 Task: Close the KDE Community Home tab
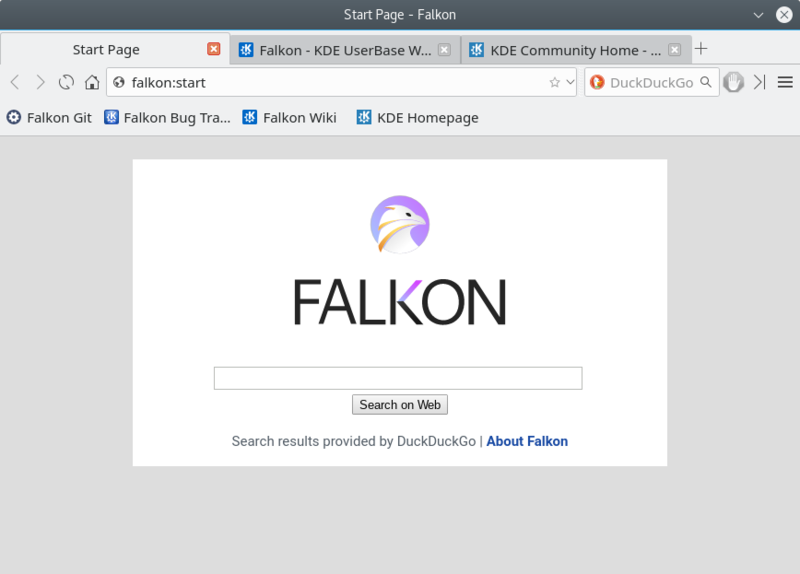tap(674, 49)
